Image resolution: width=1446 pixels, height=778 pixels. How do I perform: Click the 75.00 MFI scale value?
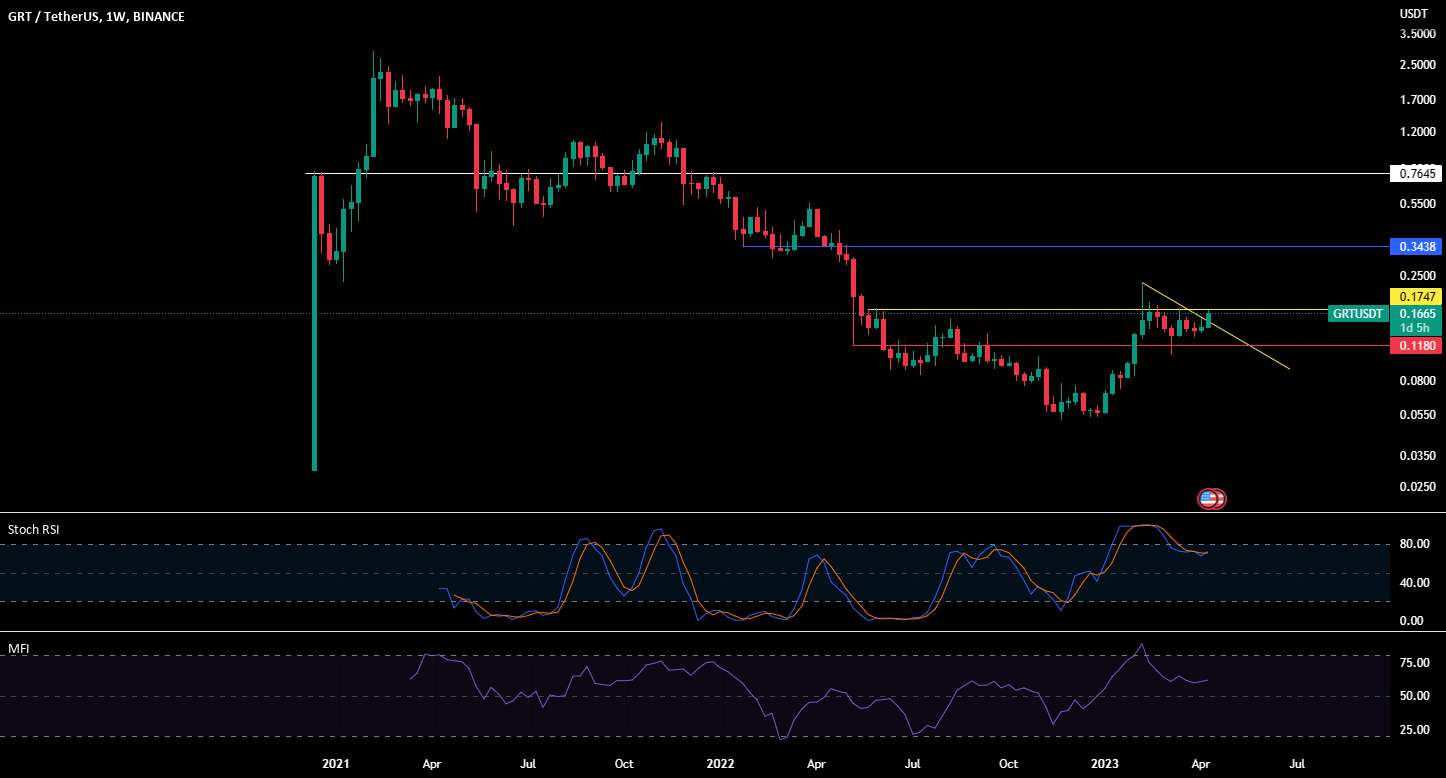(x=1413, y=662)
